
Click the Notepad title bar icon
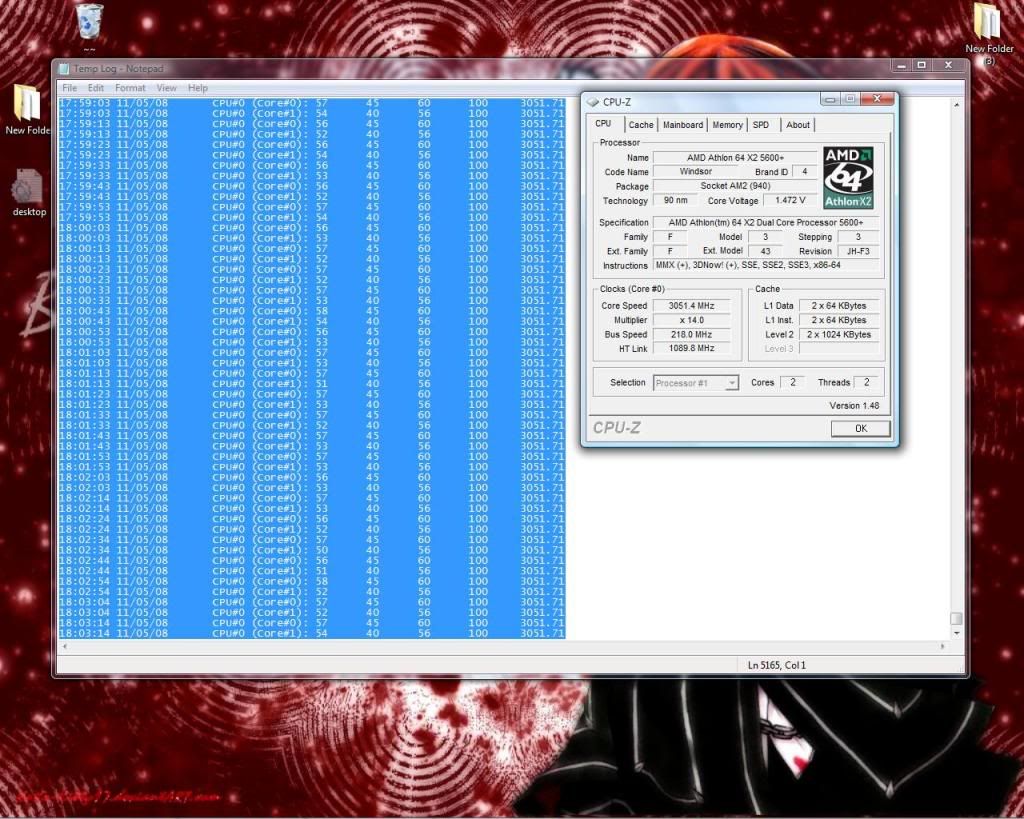click(x=63, y=69)
